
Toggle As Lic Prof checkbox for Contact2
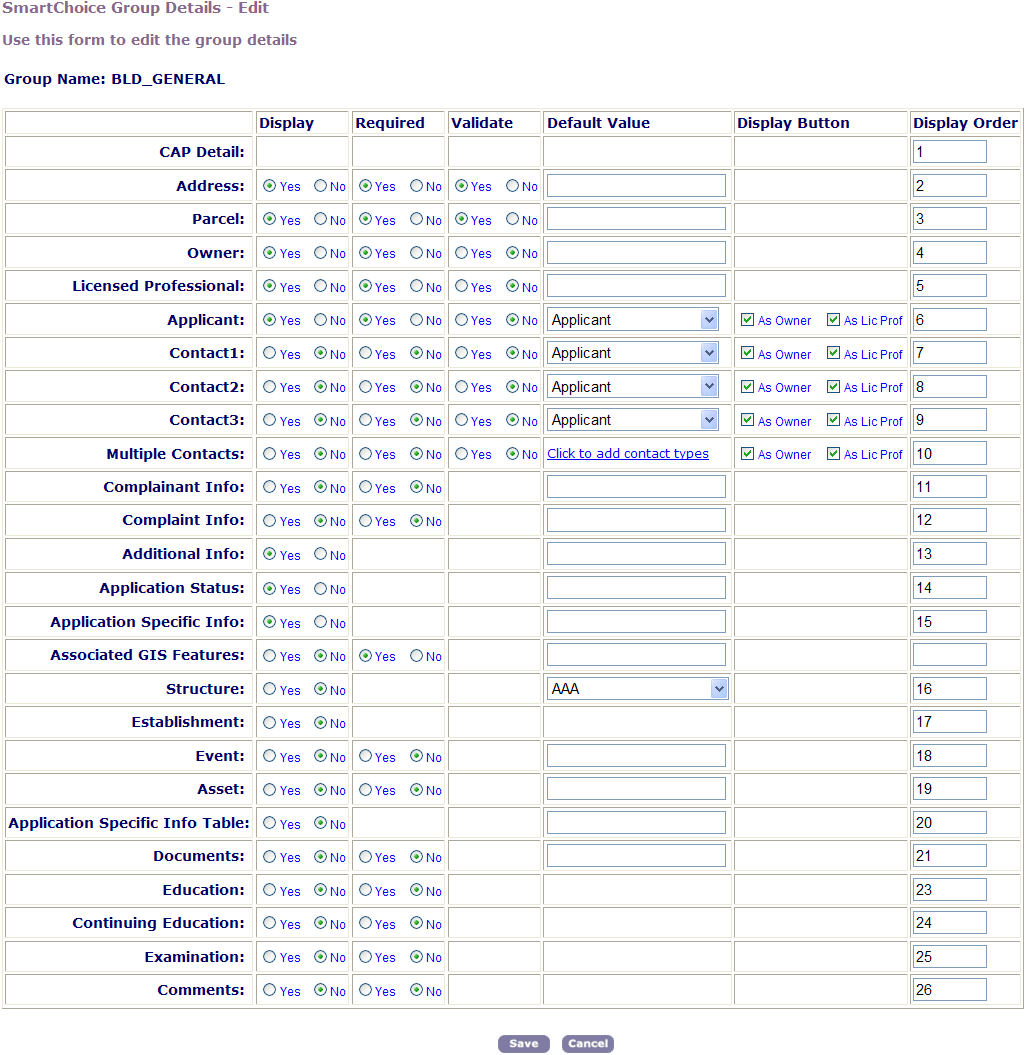833,387
